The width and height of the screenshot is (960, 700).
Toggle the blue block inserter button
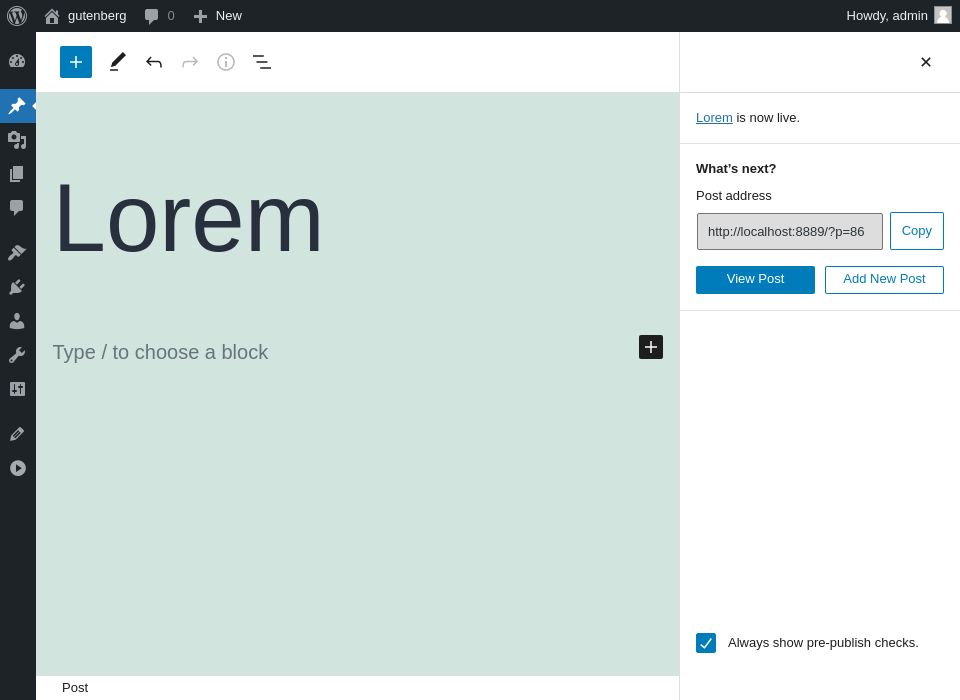click(76, 62)
